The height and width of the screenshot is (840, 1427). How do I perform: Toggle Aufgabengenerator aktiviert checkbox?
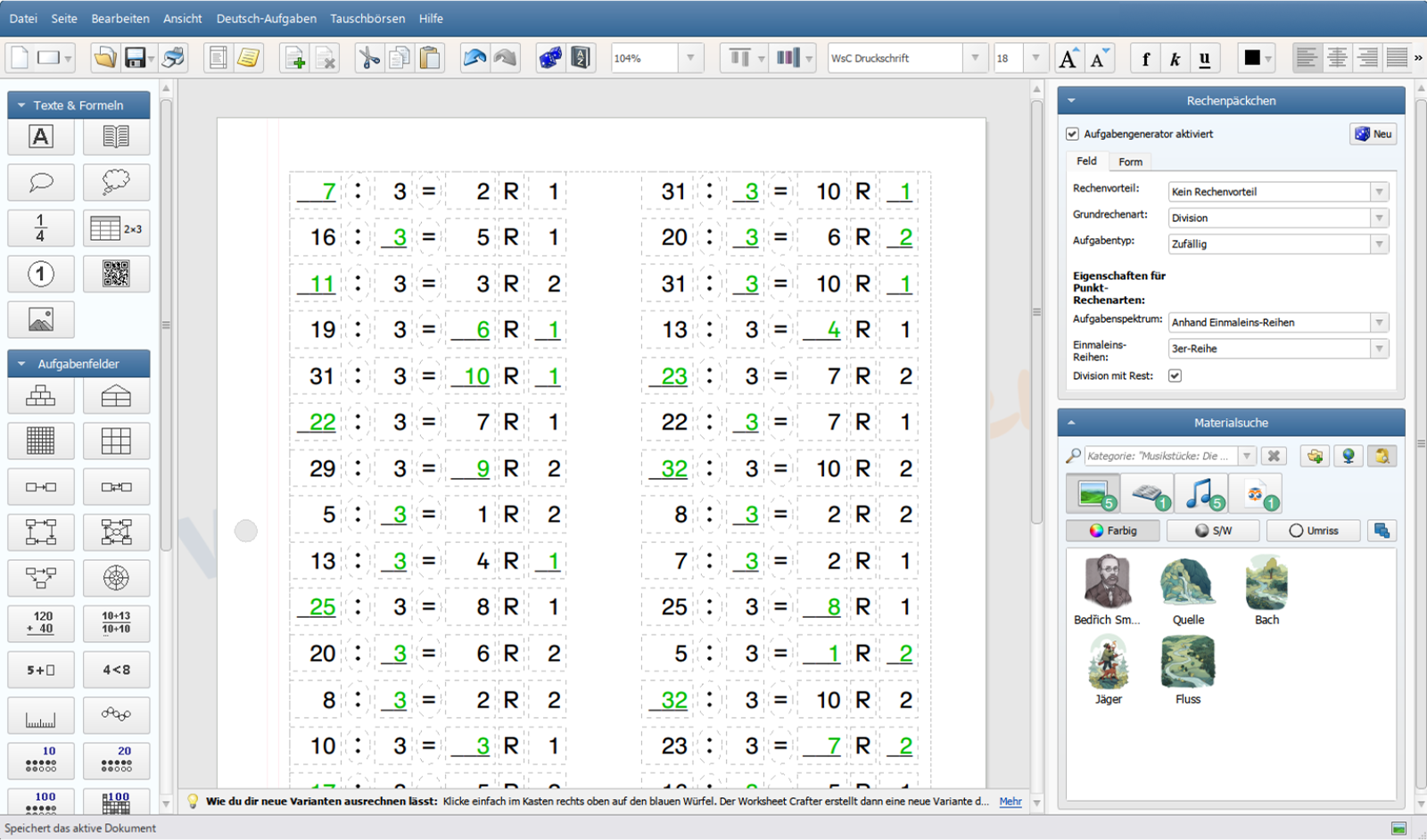point(1072,134)
